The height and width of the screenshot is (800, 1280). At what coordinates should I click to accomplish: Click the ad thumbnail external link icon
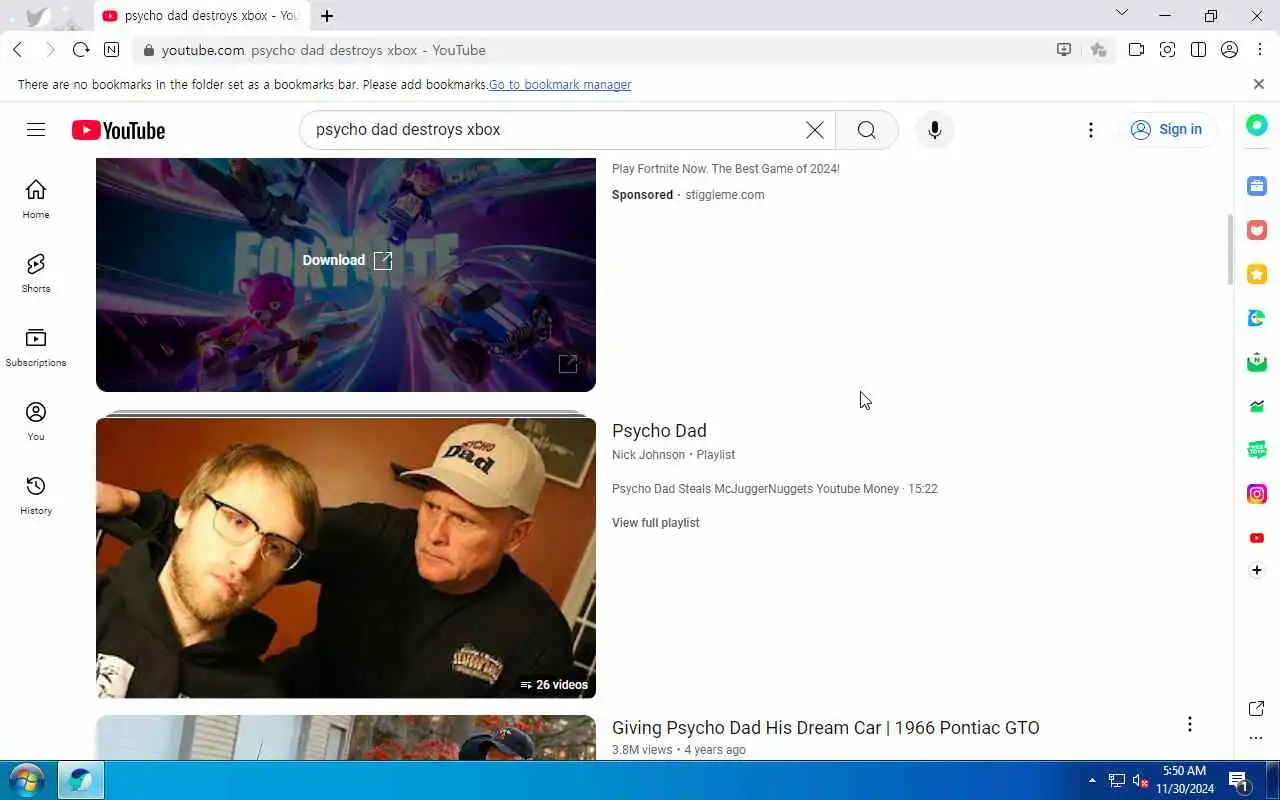click(x=568, y=364)
